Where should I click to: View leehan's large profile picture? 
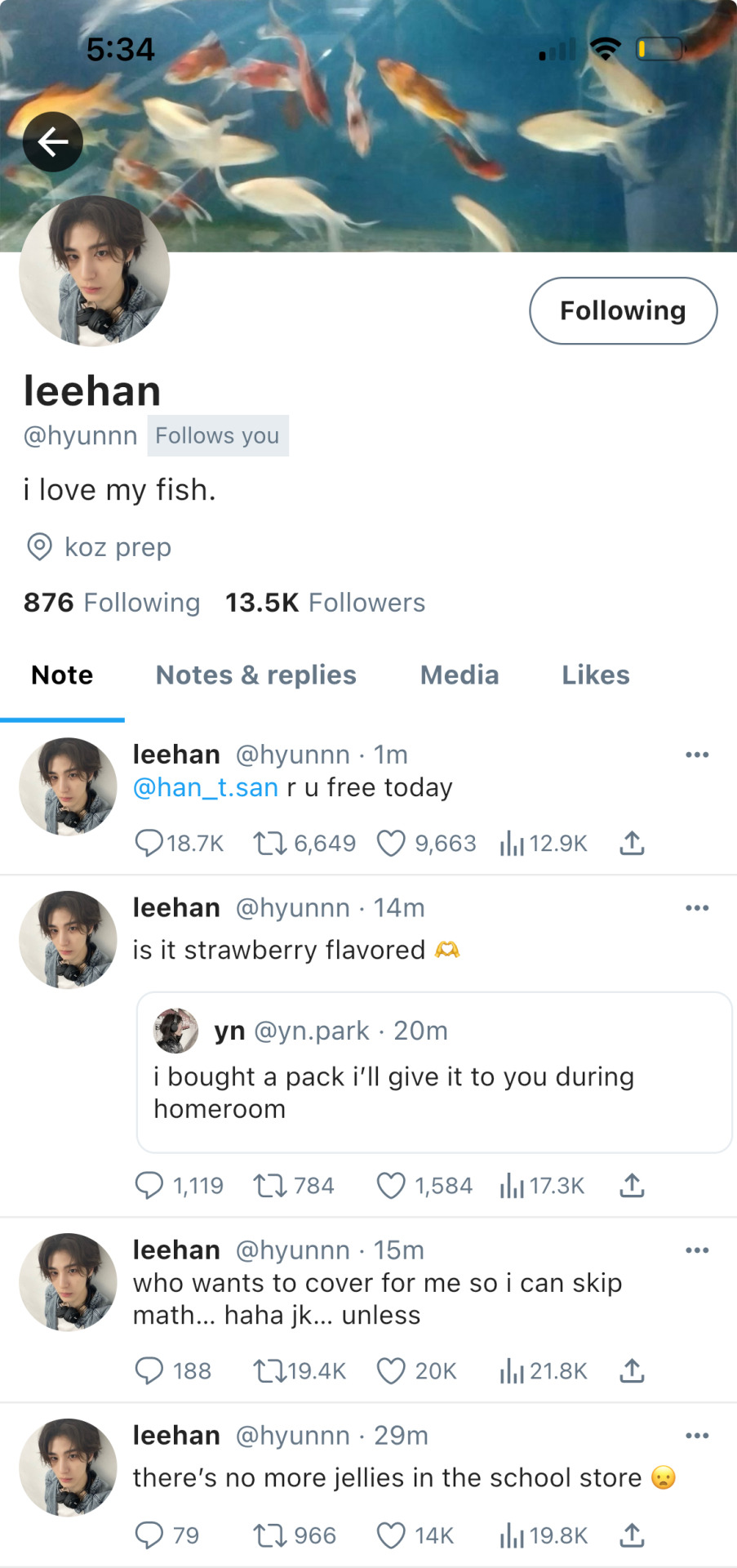tap(94, 270)
